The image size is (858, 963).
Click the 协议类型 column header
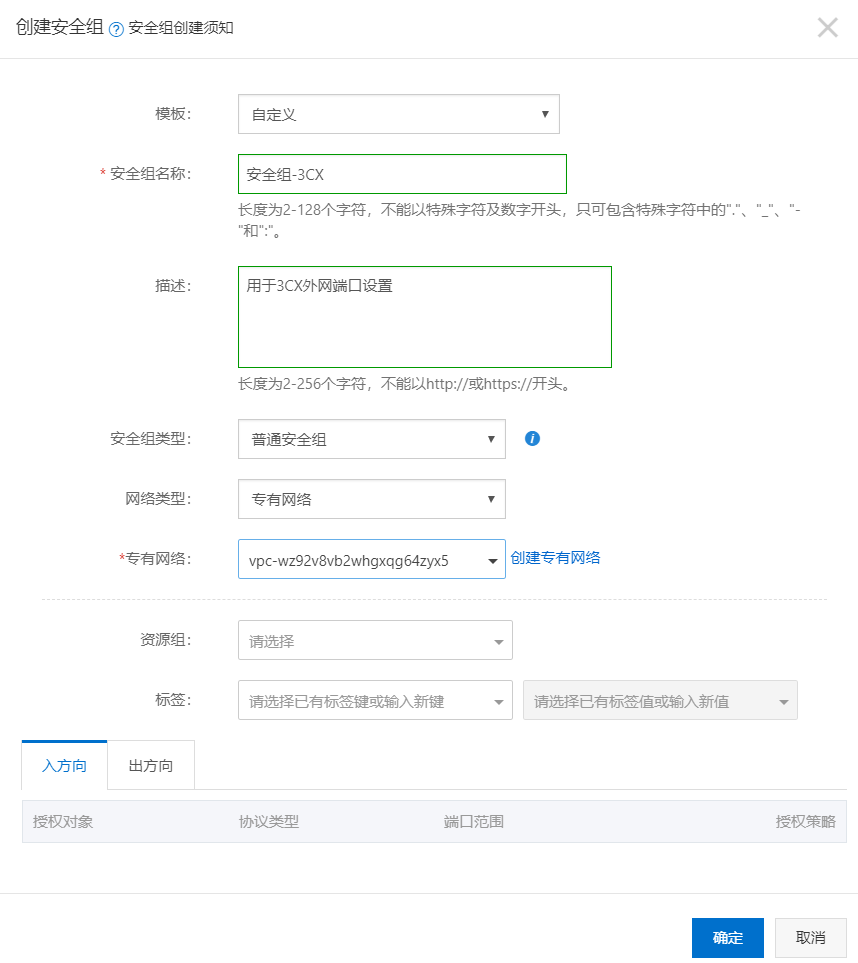(269, 822)
